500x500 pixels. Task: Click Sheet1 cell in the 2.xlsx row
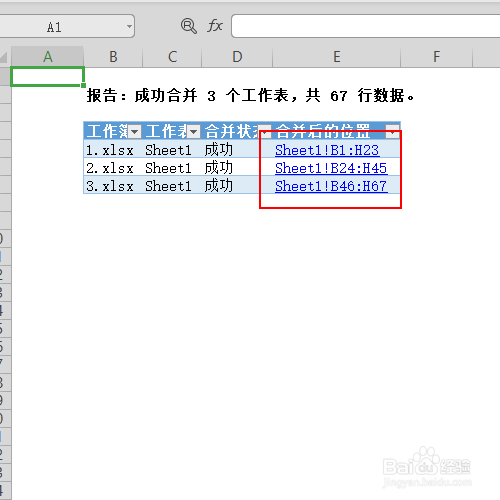[x=172, y=168]
